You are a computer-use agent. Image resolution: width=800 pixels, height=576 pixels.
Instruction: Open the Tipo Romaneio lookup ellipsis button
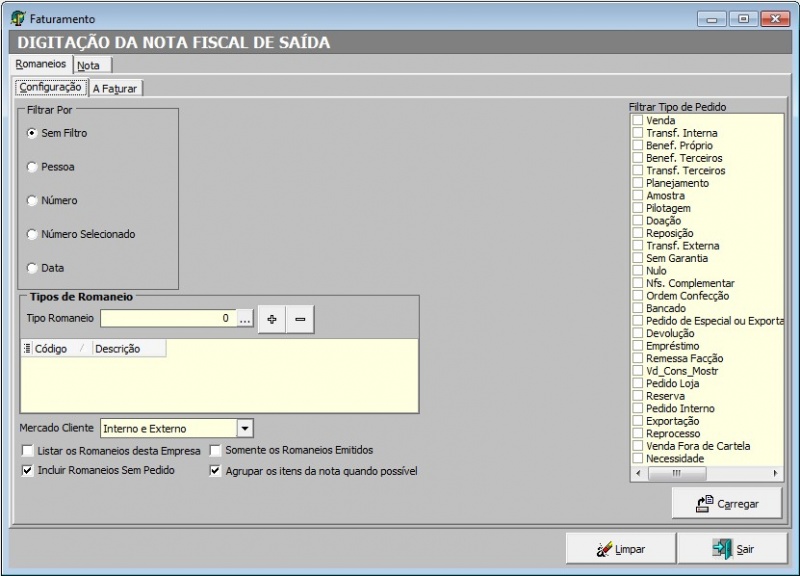(x=244, y=319)
